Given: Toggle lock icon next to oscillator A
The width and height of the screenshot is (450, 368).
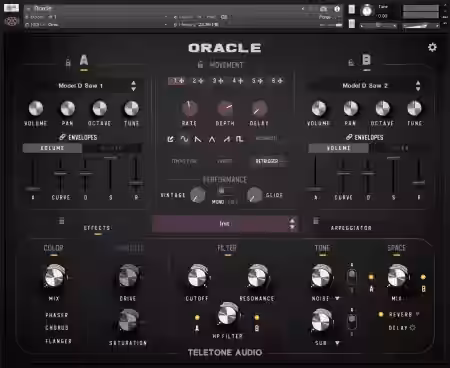Looking at the screenshot, I should 68,62.
